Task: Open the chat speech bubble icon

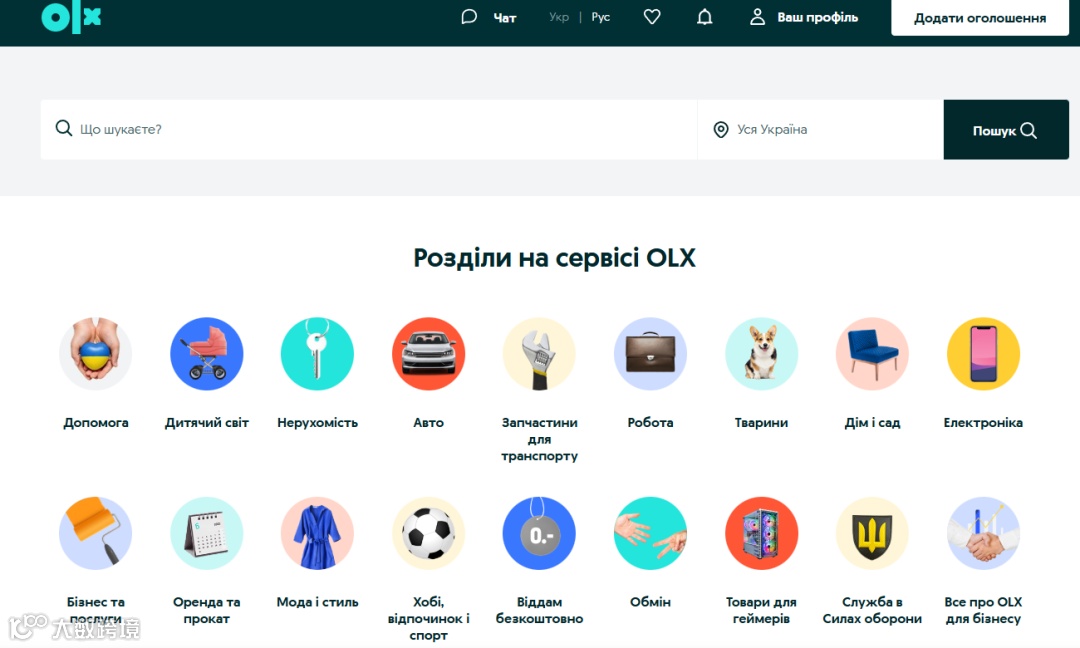Action: [x=469, y=17]
